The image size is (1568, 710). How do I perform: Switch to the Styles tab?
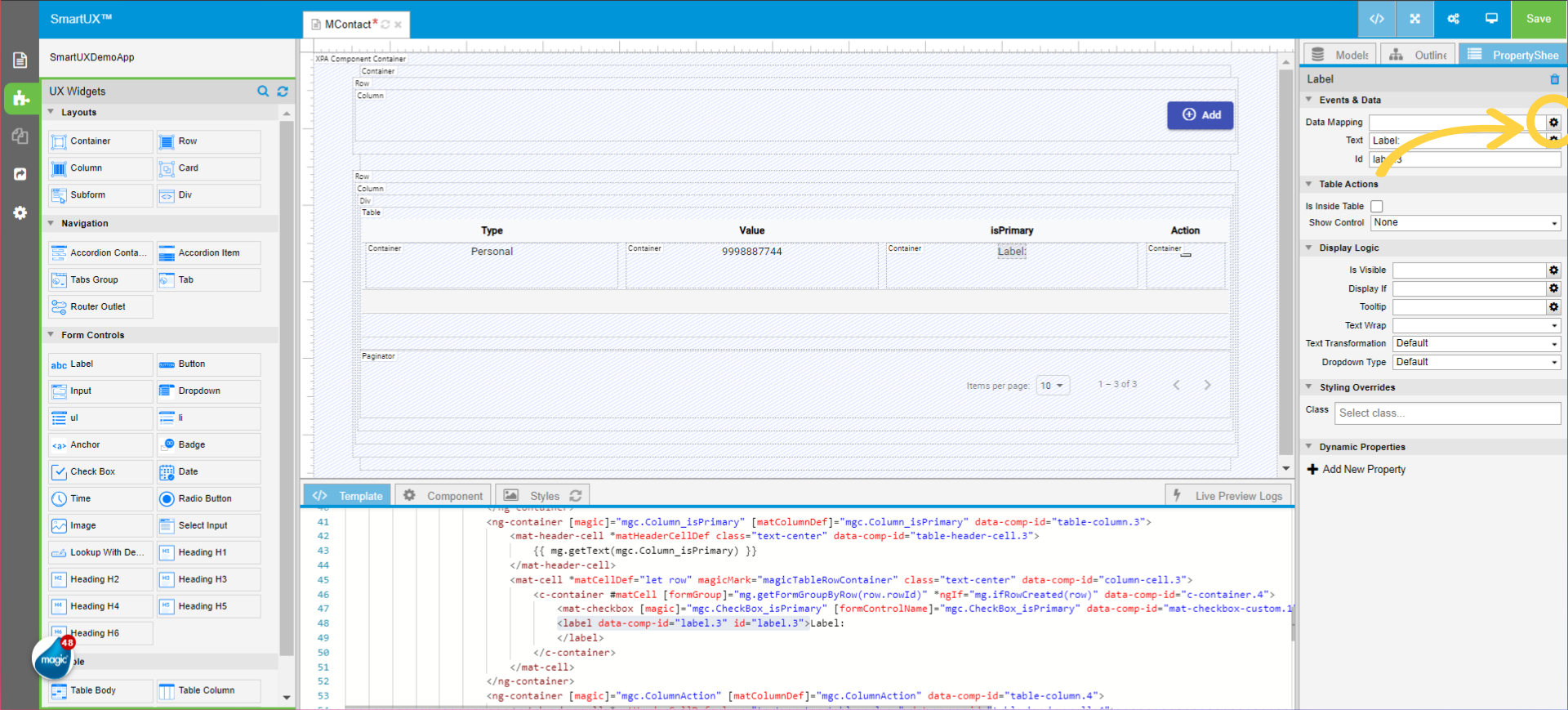543,495
